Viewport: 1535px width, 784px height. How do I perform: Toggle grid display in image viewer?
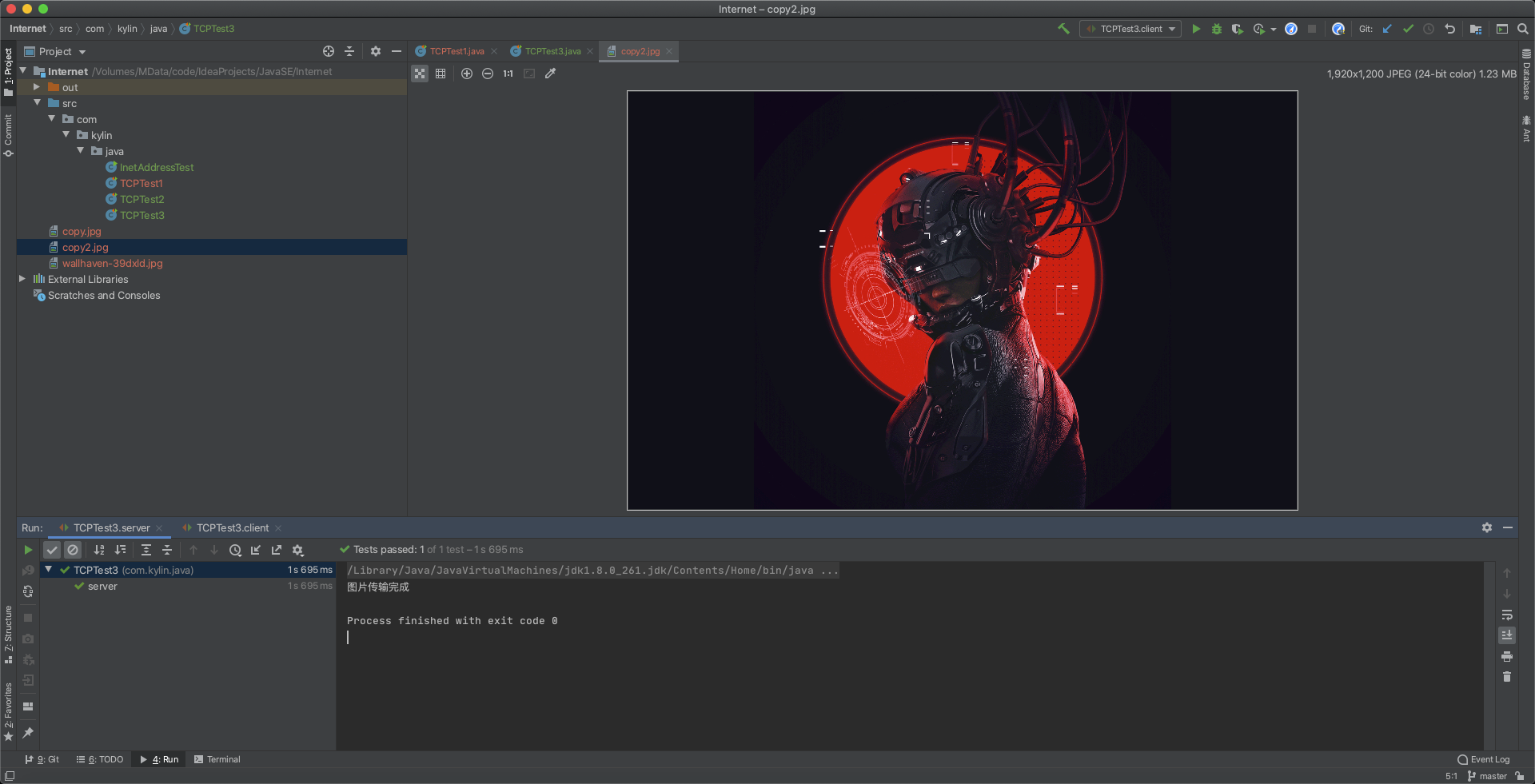[441, 74]
